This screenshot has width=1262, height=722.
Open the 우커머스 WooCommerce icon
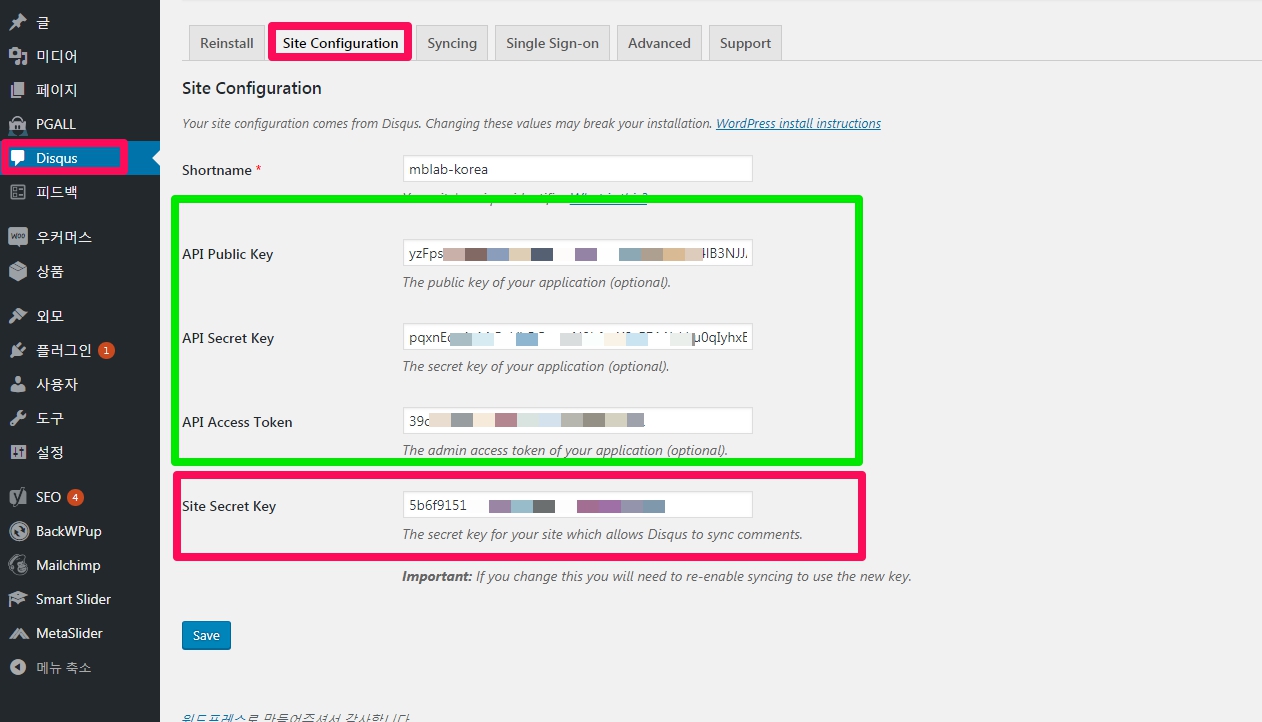18,237
